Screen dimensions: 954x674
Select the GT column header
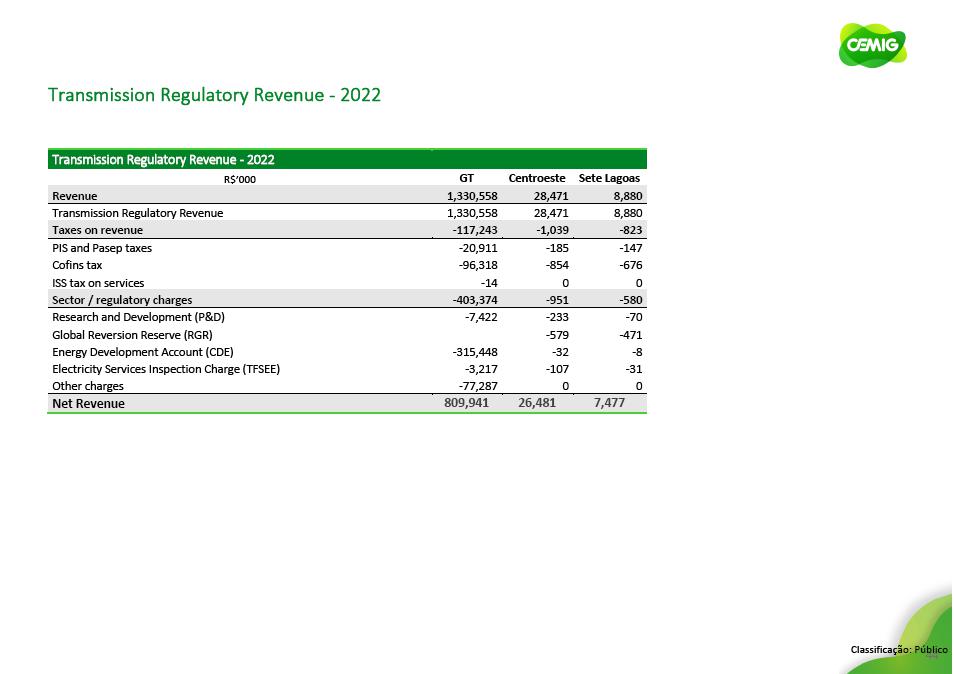pos(466,178)
